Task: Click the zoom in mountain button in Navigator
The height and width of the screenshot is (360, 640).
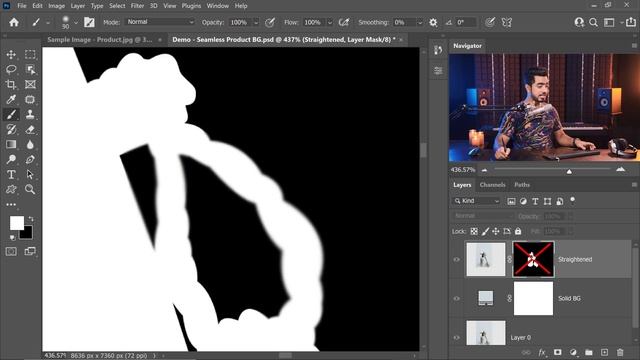Action: (x=620, y=169)
